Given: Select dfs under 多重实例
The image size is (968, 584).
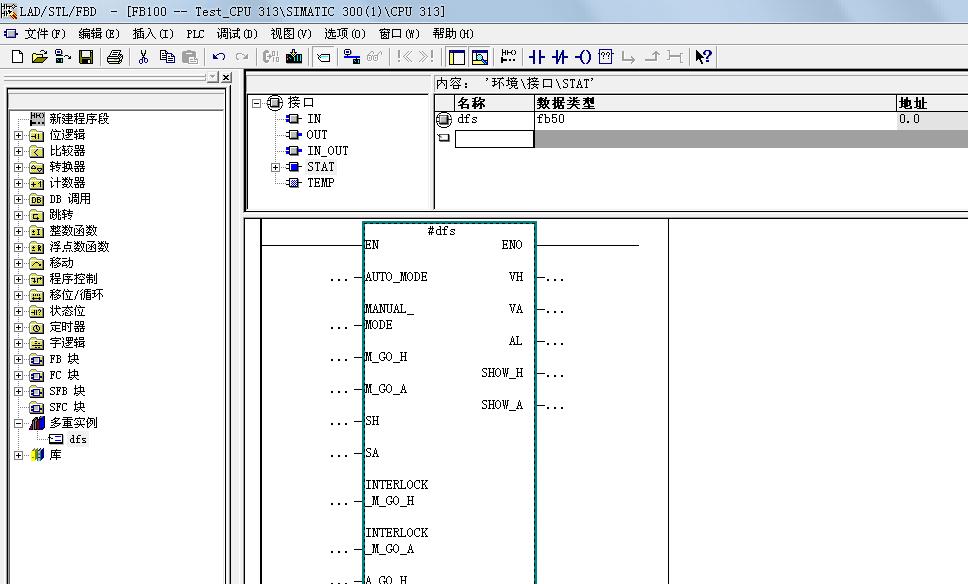Looking at the screenshot, I should click(x=77, y=439).
